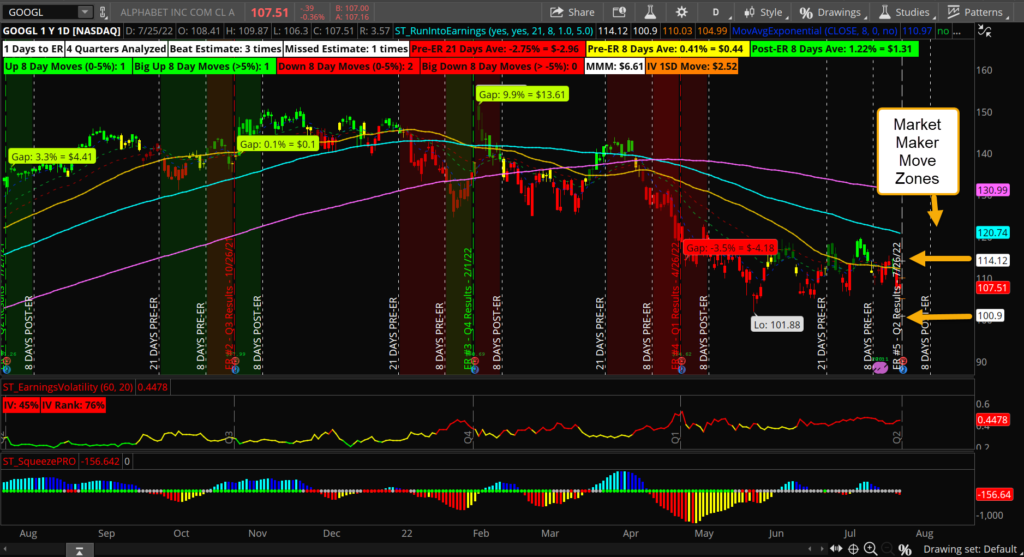
Task: Click the 'MMM: $6.61' label
Action: 614,67
